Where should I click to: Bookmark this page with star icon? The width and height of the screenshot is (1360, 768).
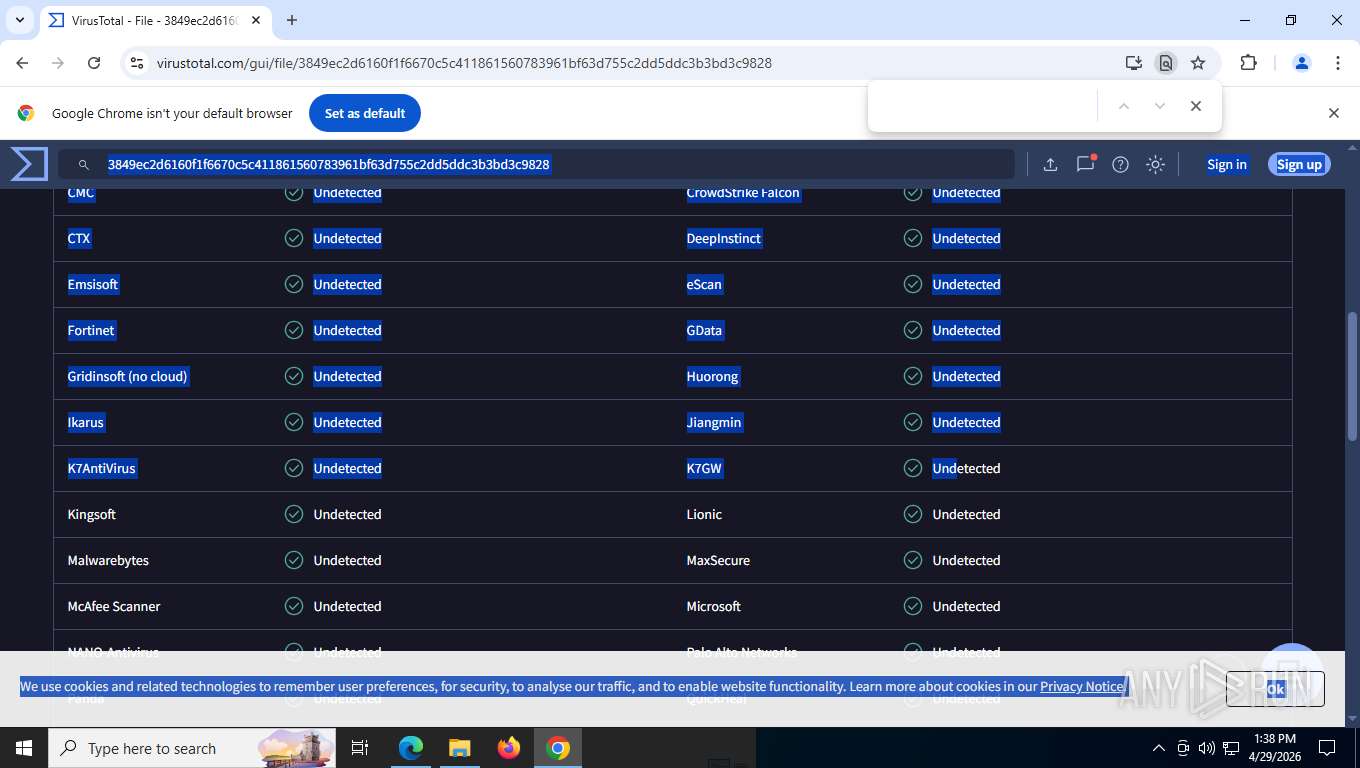coord(1198,63)
